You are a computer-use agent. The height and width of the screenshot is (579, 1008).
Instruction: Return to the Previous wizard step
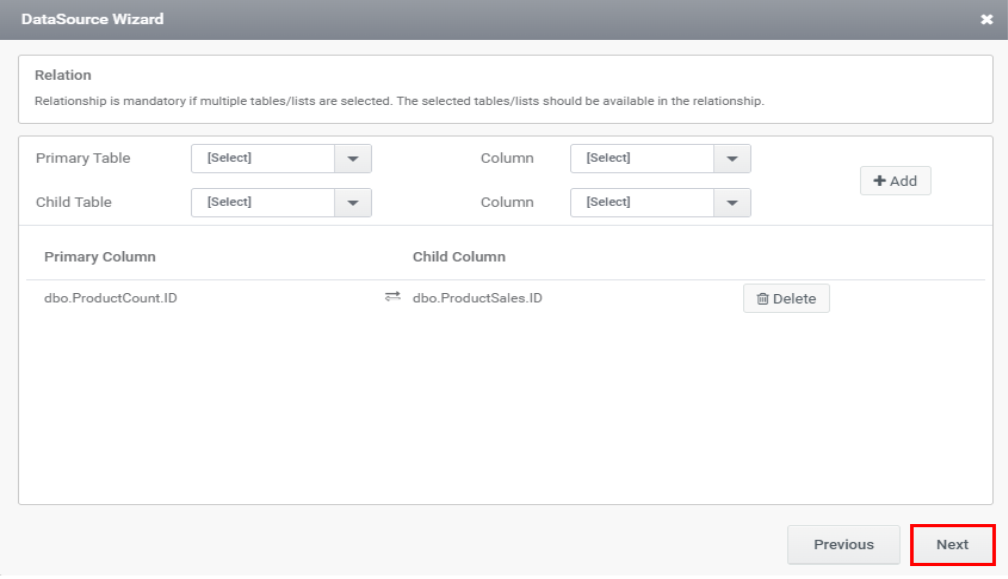843,545
